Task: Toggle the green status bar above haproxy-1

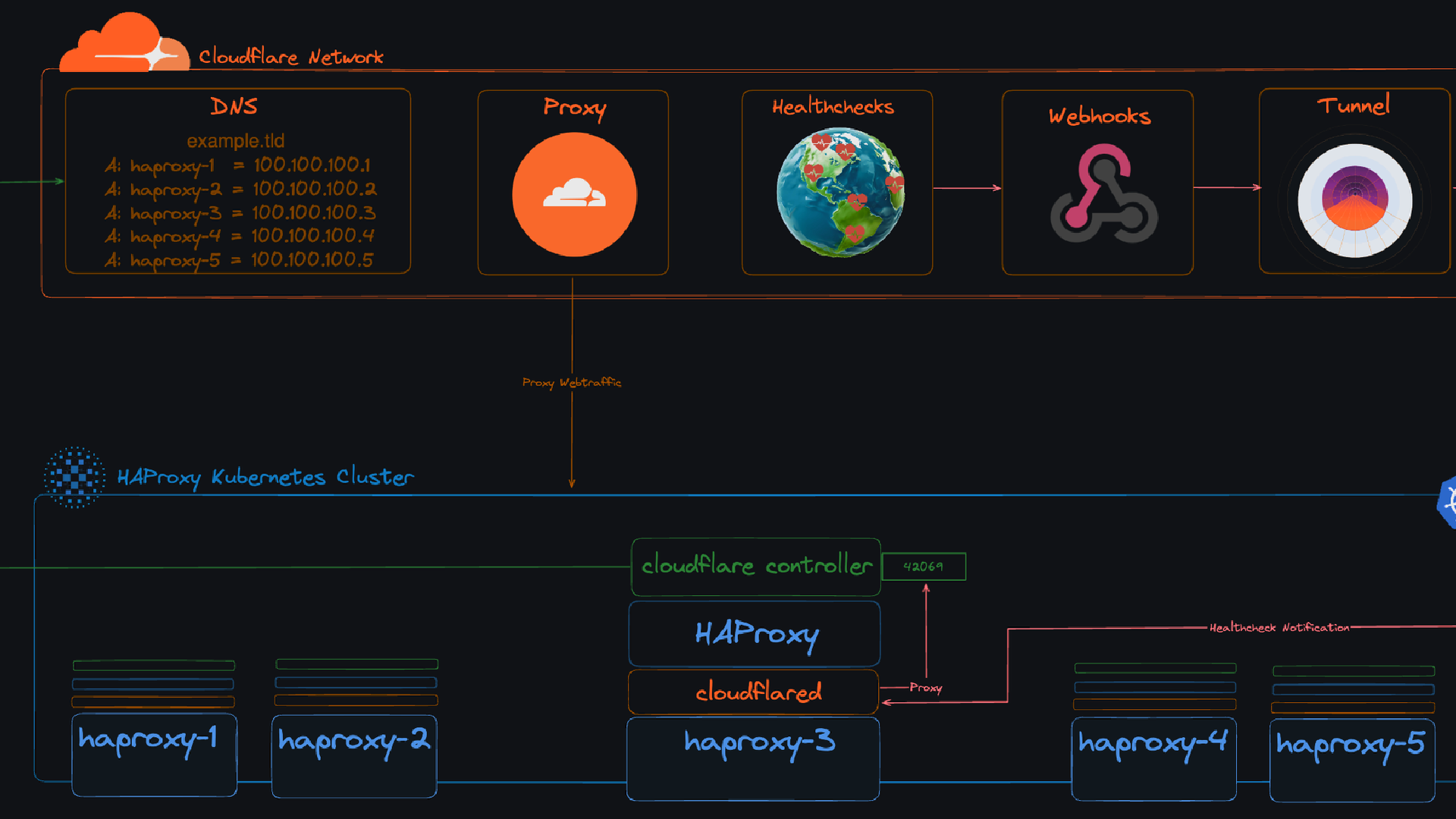Action: (153, 665)
